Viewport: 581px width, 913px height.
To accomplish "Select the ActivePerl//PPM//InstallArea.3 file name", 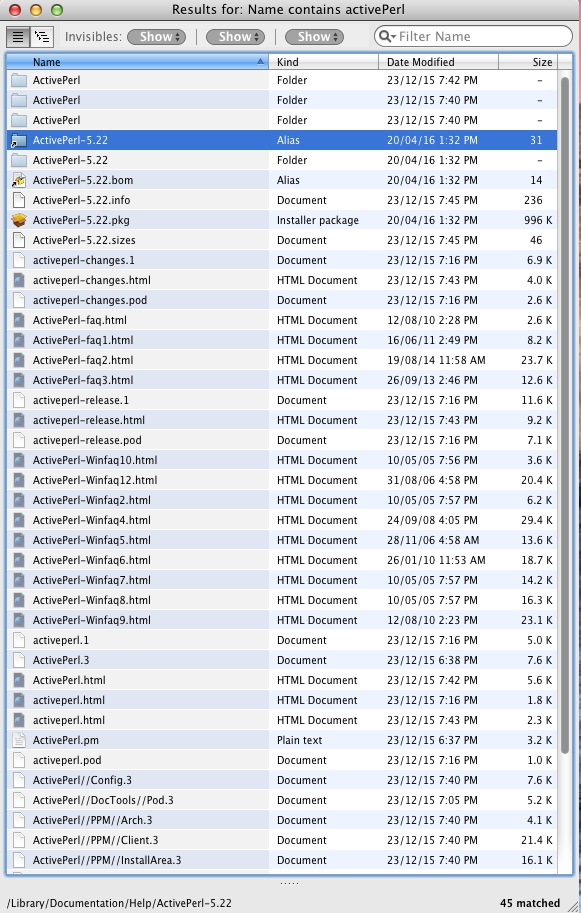I will tap(107, 860).
